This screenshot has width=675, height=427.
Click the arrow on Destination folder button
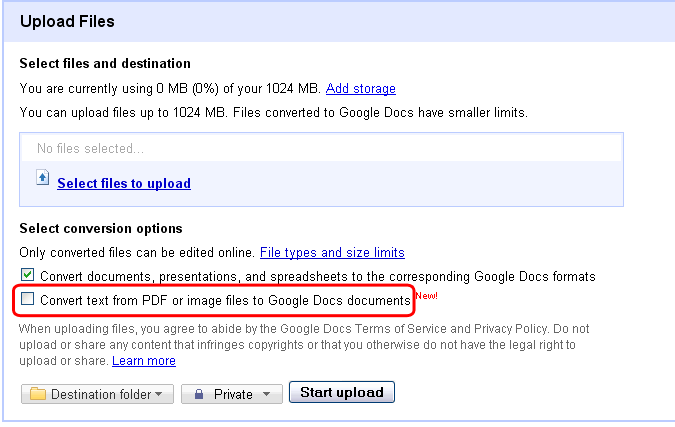tap(158, 394)
